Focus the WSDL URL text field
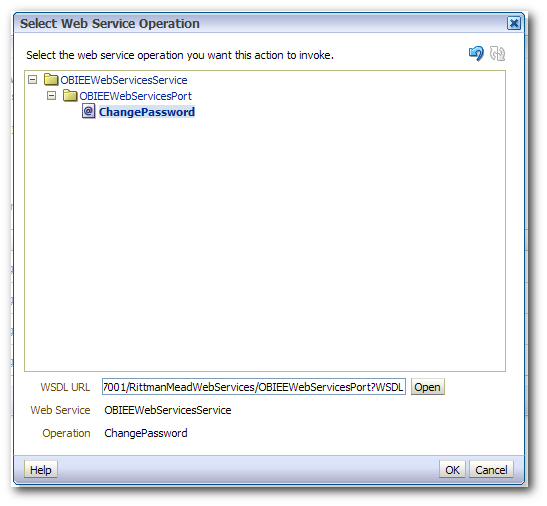547x506 pixels. pyautogui.click(x=254, y=387)
